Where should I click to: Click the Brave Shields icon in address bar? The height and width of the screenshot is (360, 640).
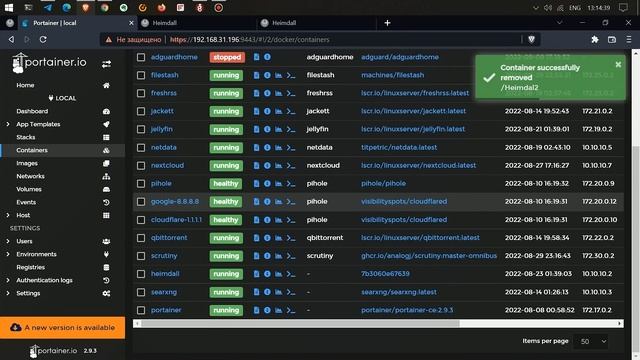531,40
